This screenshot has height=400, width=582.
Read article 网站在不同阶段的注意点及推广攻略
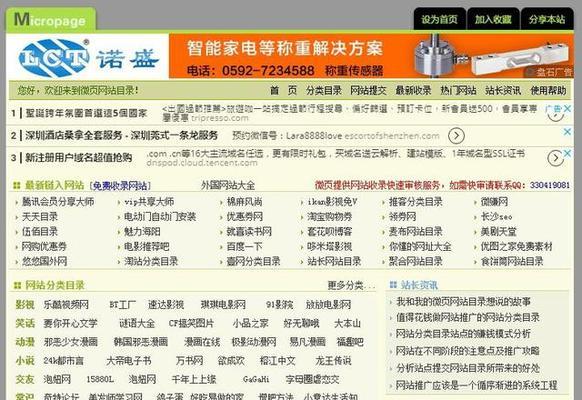[x=468, y=351]
